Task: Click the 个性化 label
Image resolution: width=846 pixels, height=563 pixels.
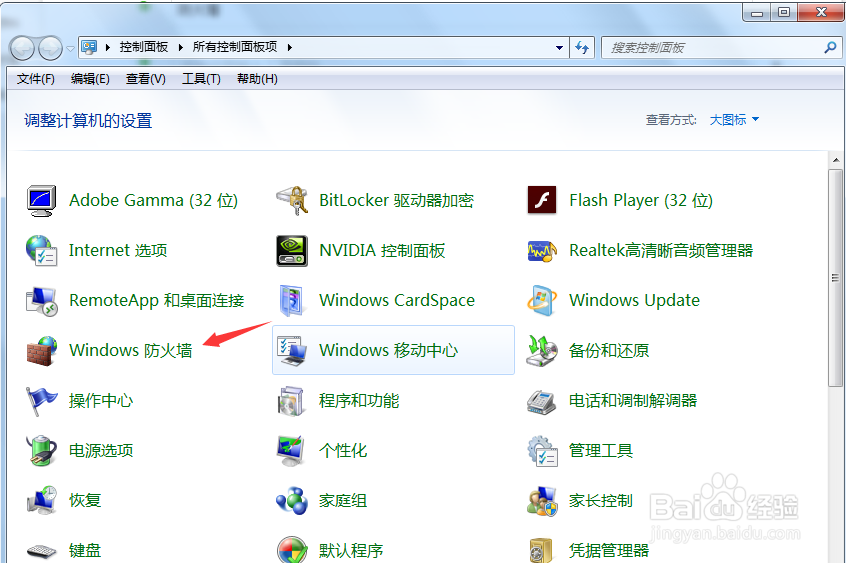Action: [x=343, y=451]
